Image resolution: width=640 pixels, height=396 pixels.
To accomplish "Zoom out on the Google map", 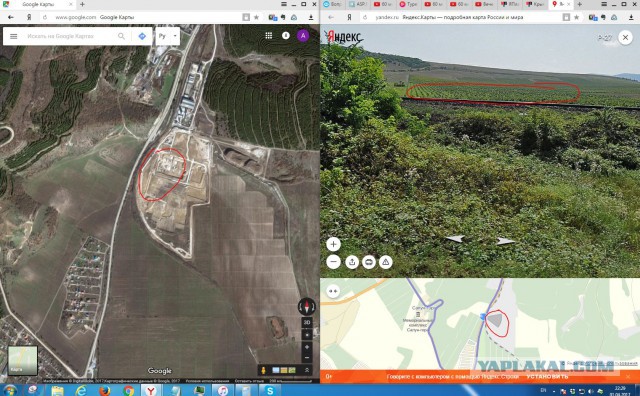I will tap(307, 358).
